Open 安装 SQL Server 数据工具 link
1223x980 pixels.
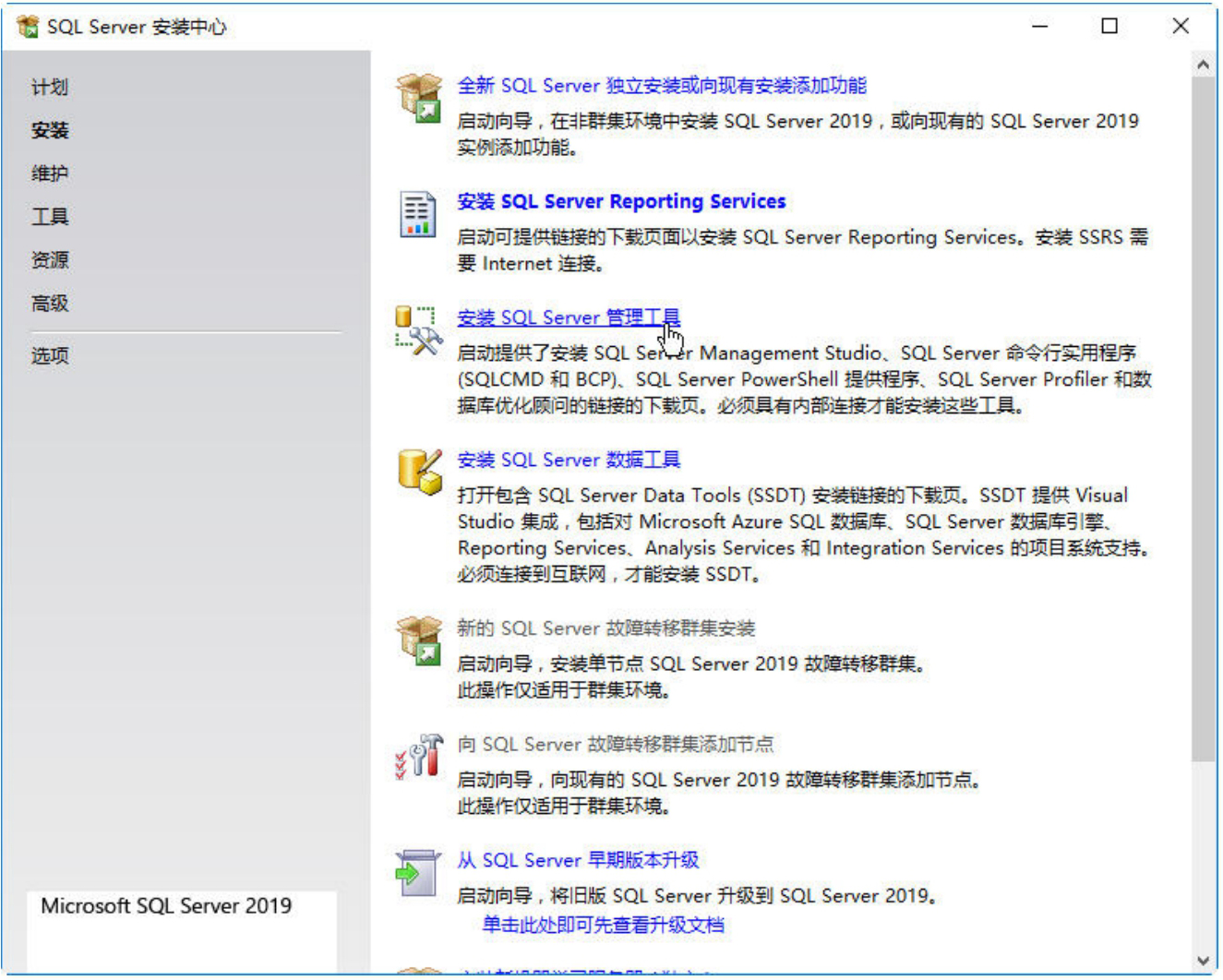(x=569, y=460)
